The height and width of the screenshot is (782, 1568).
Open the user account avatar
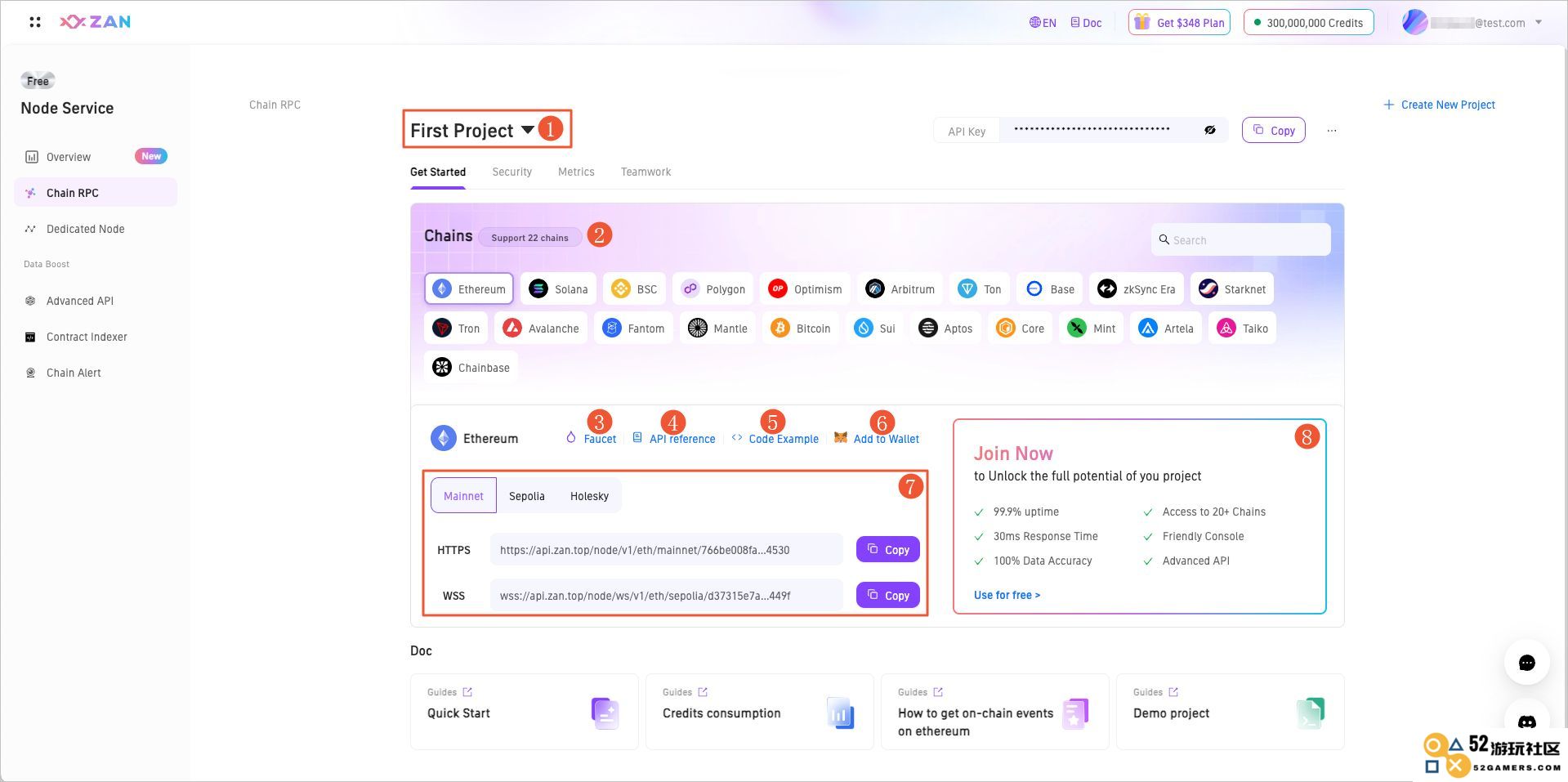(1414, 22)
